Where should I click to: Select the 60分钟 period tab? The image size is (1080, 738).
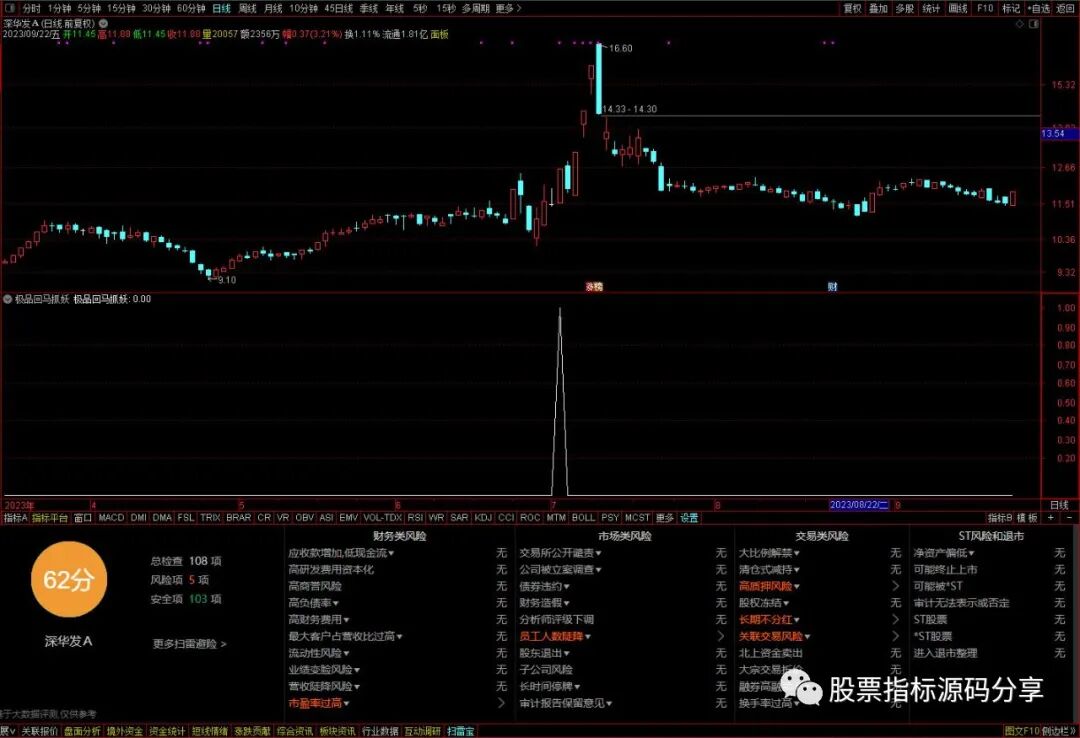point(191,8)
